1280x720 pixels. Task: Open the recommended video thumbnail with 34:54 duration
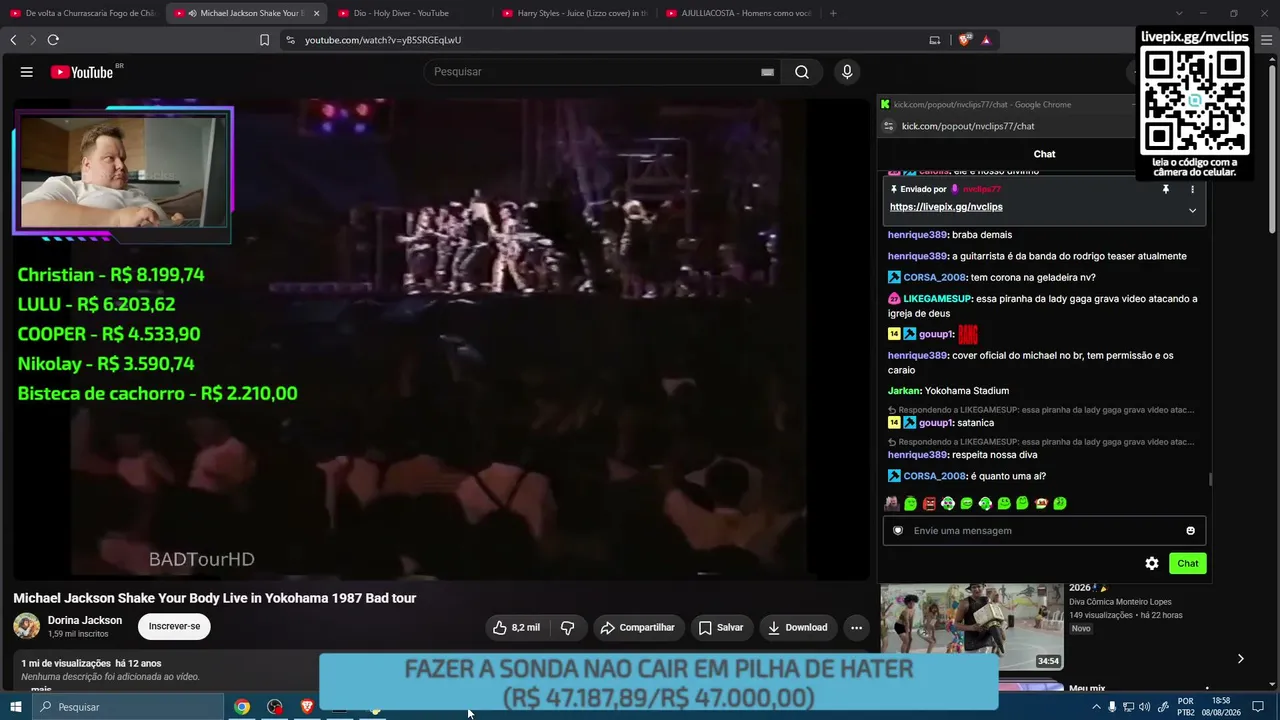click(x=972, y=627)
